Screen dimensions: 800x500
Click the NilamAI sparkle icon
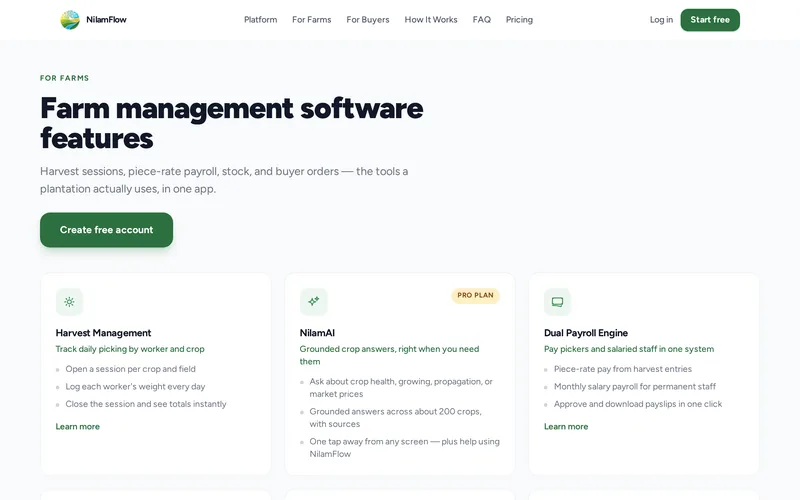(313, 302)
